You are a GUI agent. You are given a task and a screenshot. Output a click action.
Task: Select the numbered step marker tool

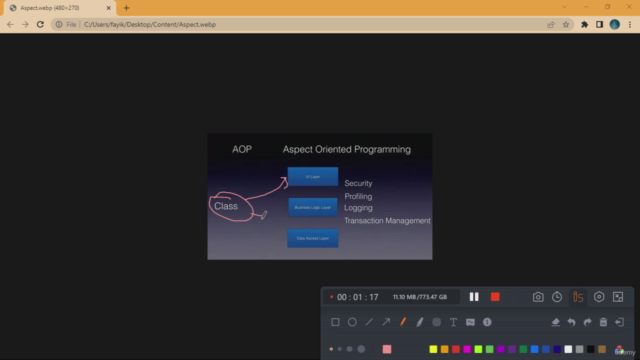487,322
